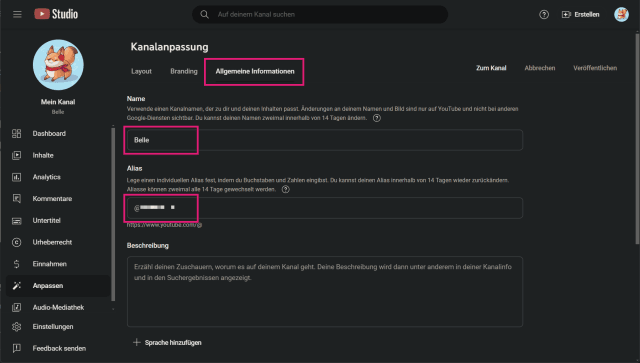Click the Einstellungen gear icon
Viewport: 640px width, 363px height.
[x=16, y=327]
